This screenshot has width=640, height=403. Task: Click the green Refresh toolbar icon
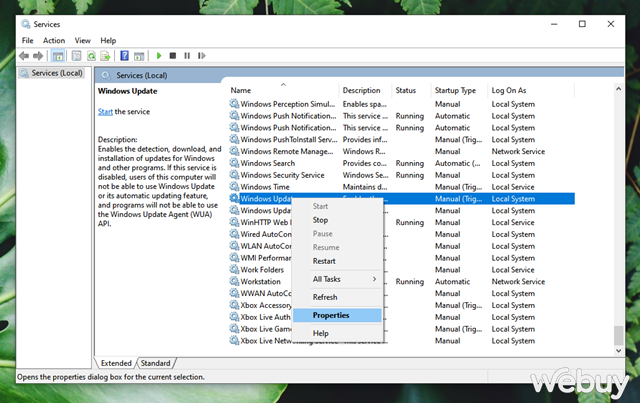[91, 56]
